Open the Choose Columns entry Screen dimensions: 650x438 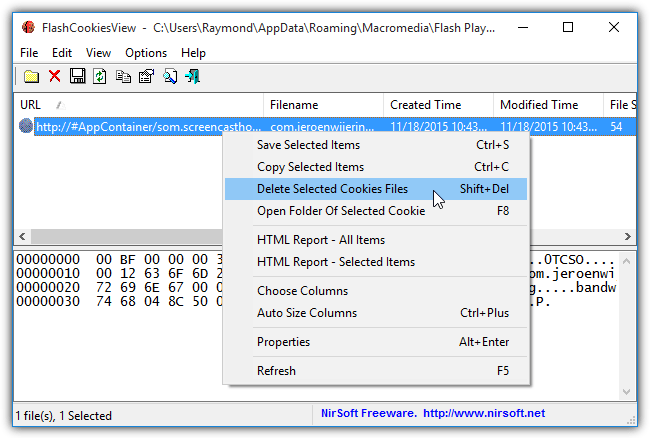376,291
